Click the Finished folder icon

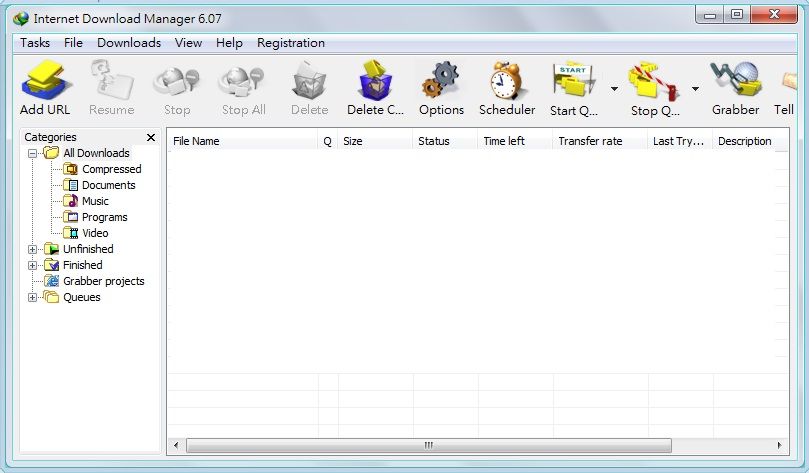click(x=52, y=265)
